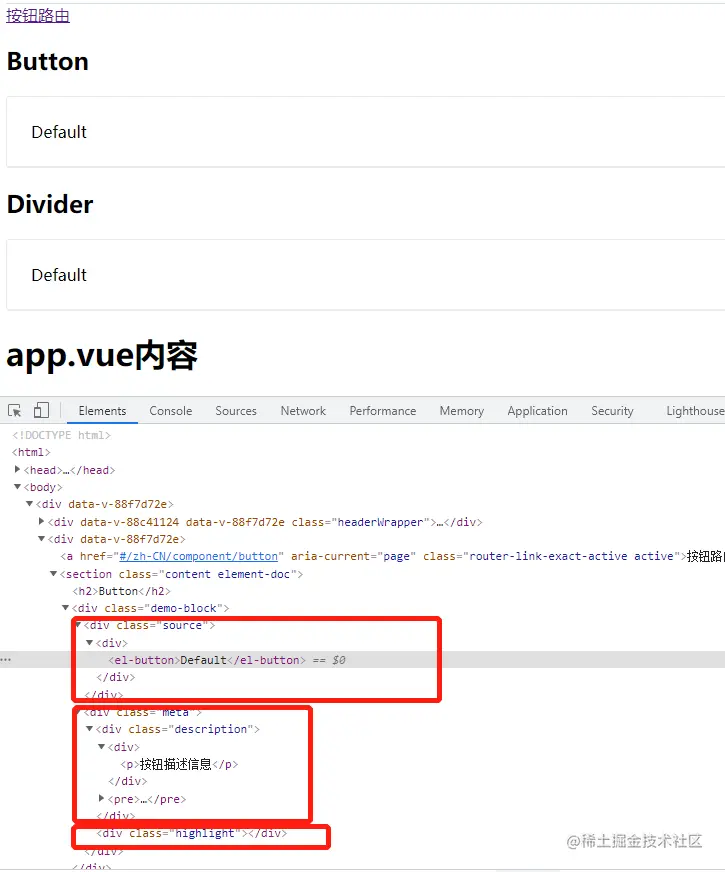Collapse the description div node
Image resolution: width=725 pixels, height=872 pixels.
coord(90,729)
